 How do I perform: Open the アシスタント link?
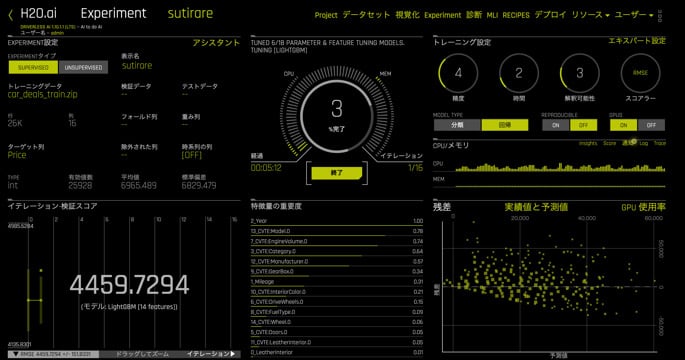tap(216, 42)
